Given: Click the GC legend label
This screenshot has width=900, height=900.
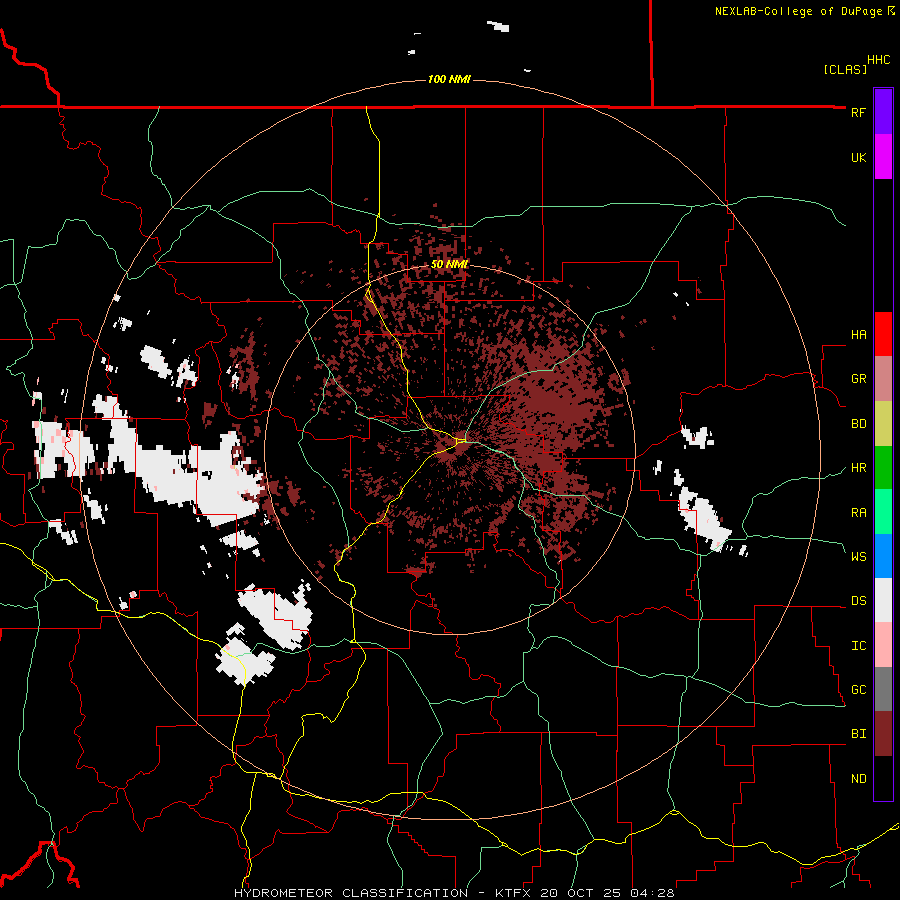Looking at the screenshot, I should (x=858, y=690).
